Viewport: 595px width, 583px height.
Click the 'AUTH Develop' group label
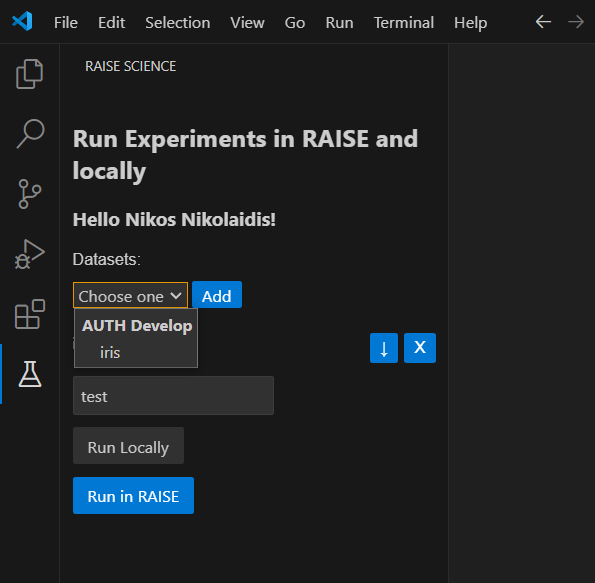pos(137,326)
